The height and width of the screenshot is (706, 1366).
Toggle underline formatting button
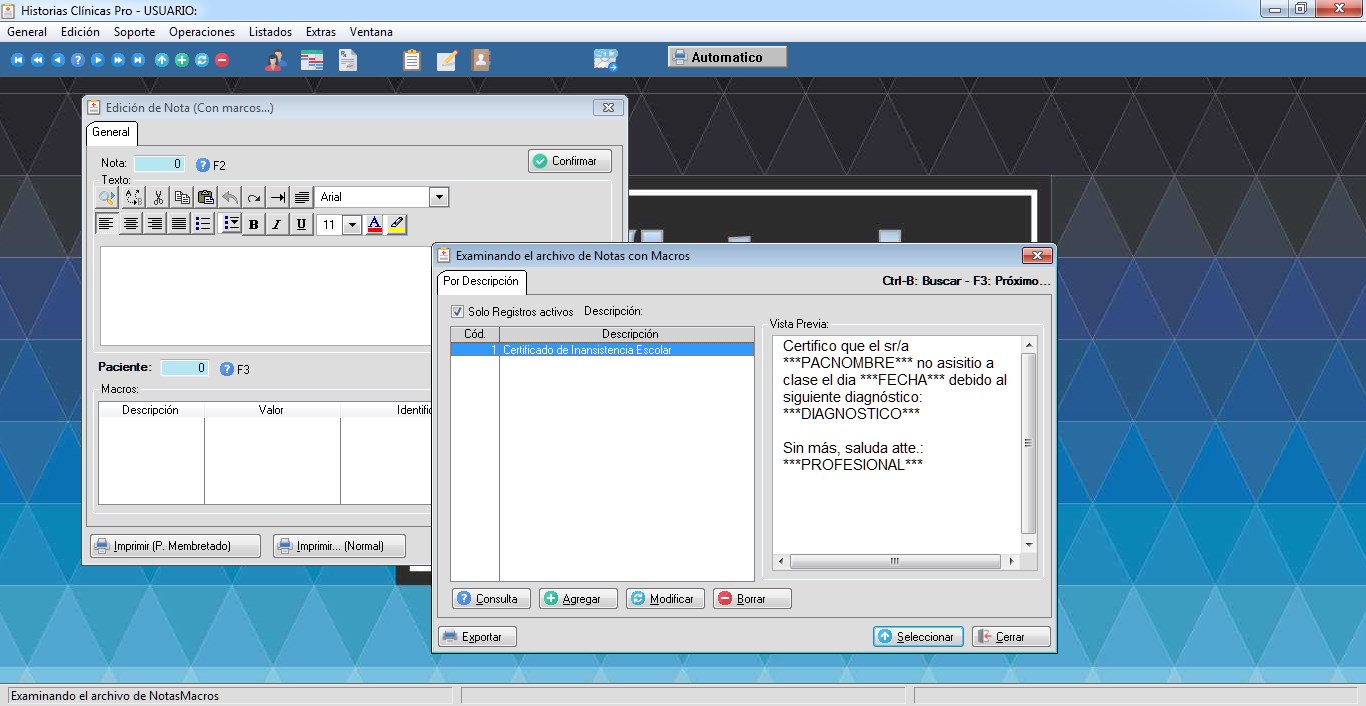coord(301,225)
